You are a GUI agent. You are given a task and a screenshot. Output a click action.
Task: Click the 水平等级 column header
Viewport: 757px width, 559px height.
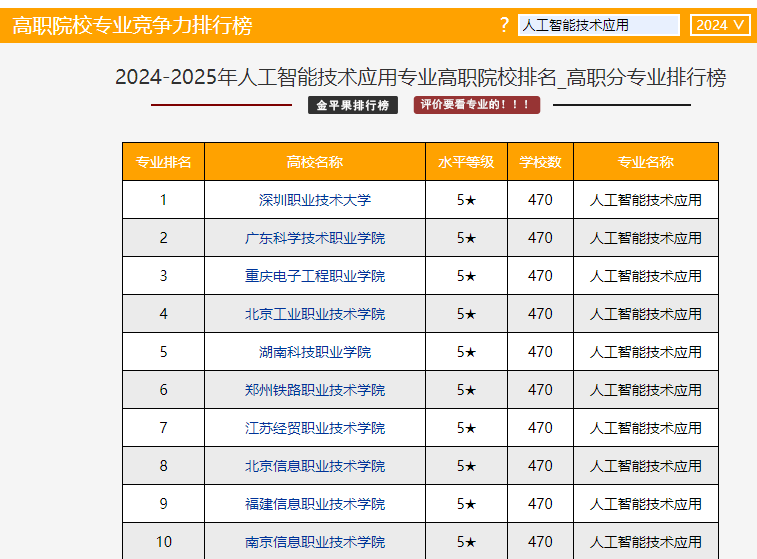click(466, 162)
